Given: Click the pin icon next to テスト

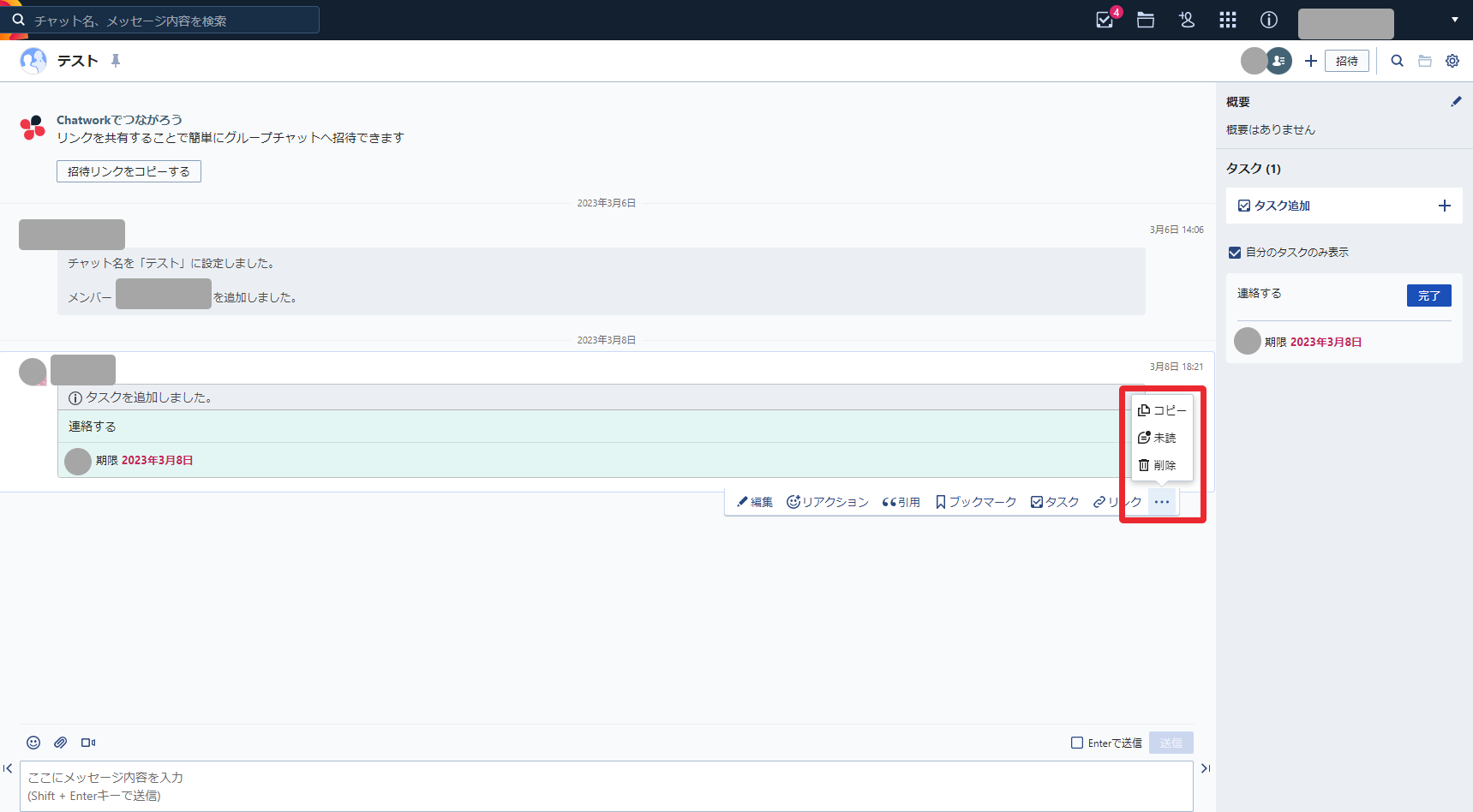Looking at the screenshot, I should coord(116,61).
